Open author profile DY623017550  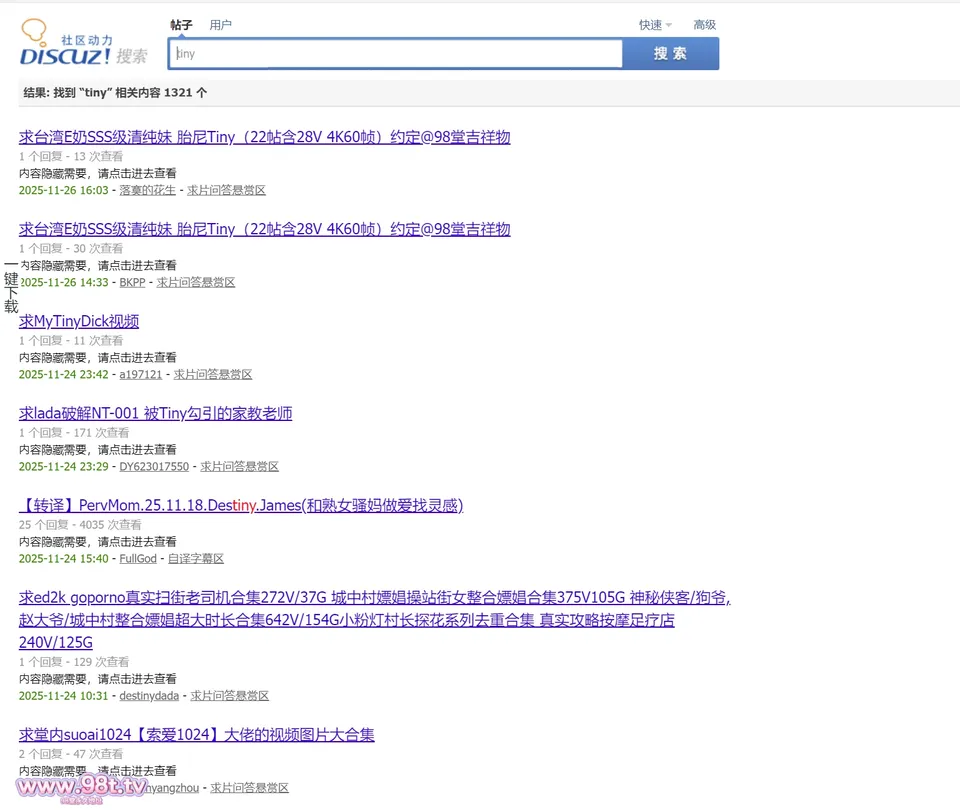[x=154, y=467]
